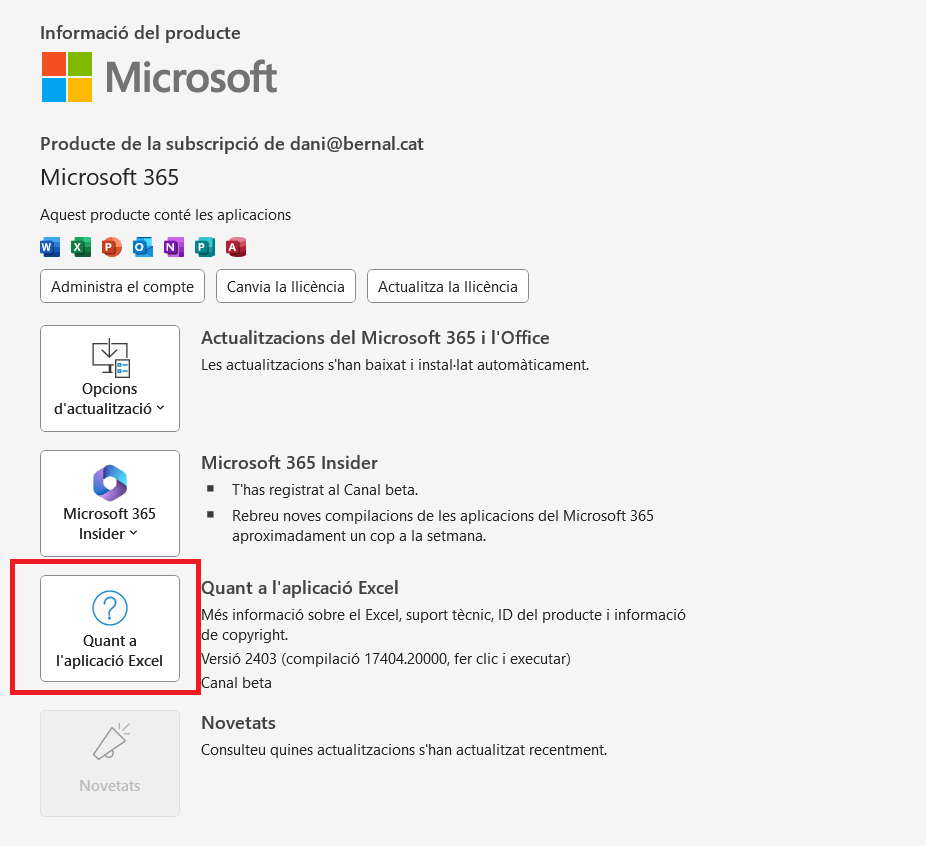Click "Consulteu quines actualitzacions" description
The height and width of the screenshot is (846, 926).
coord(404,750)
